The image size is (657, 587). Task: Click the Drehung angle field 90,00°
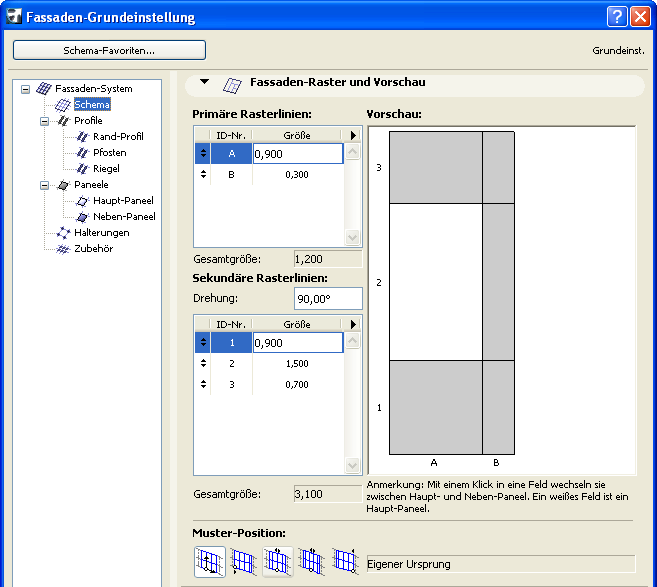(328, 299)
